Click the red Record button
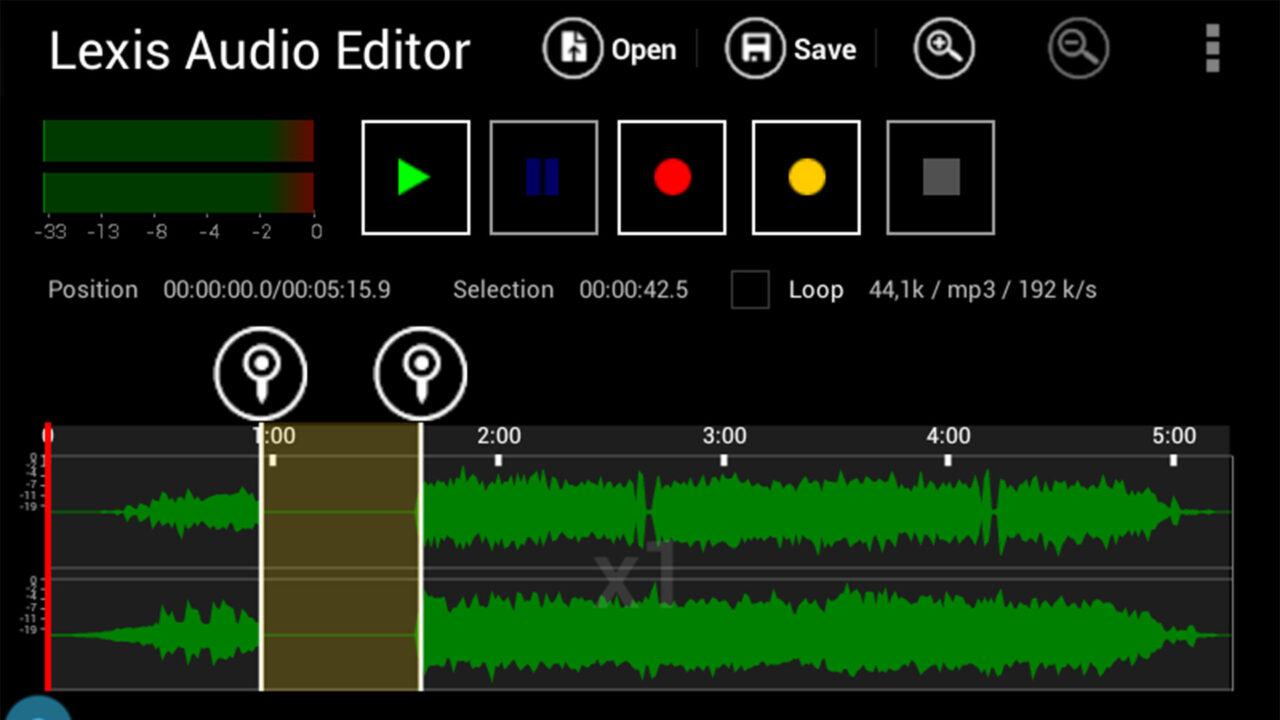Viewport: 1280px width, 720px height. (x=671, y=177)
